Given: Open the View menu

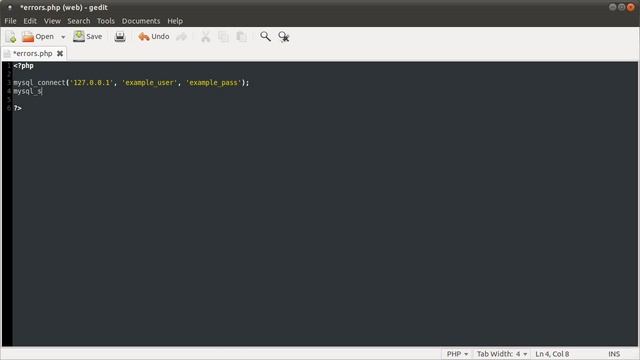Looking at the screenshot, I should pos(52,21).
